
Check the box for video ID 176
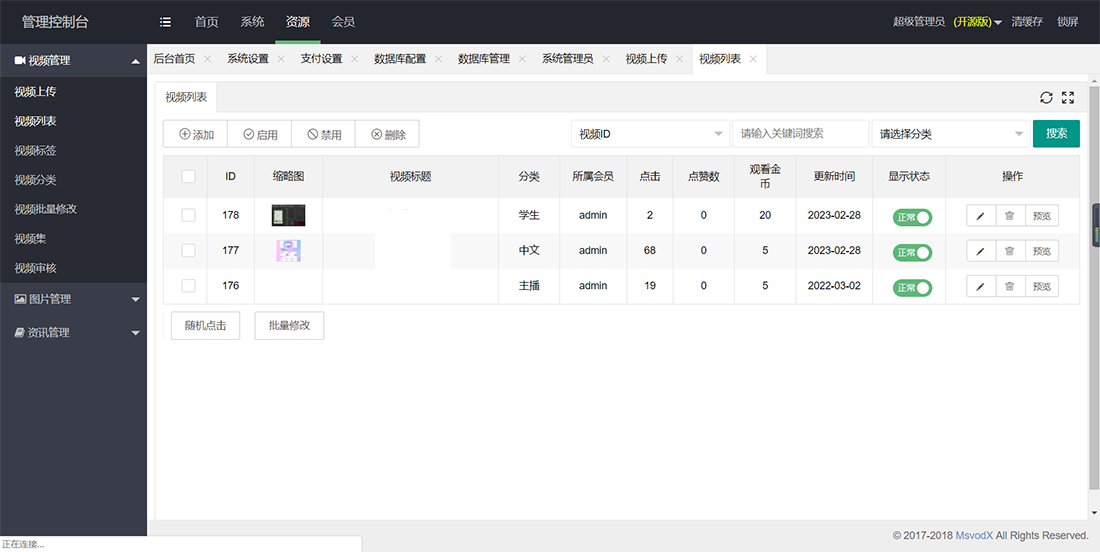(188, 285)
